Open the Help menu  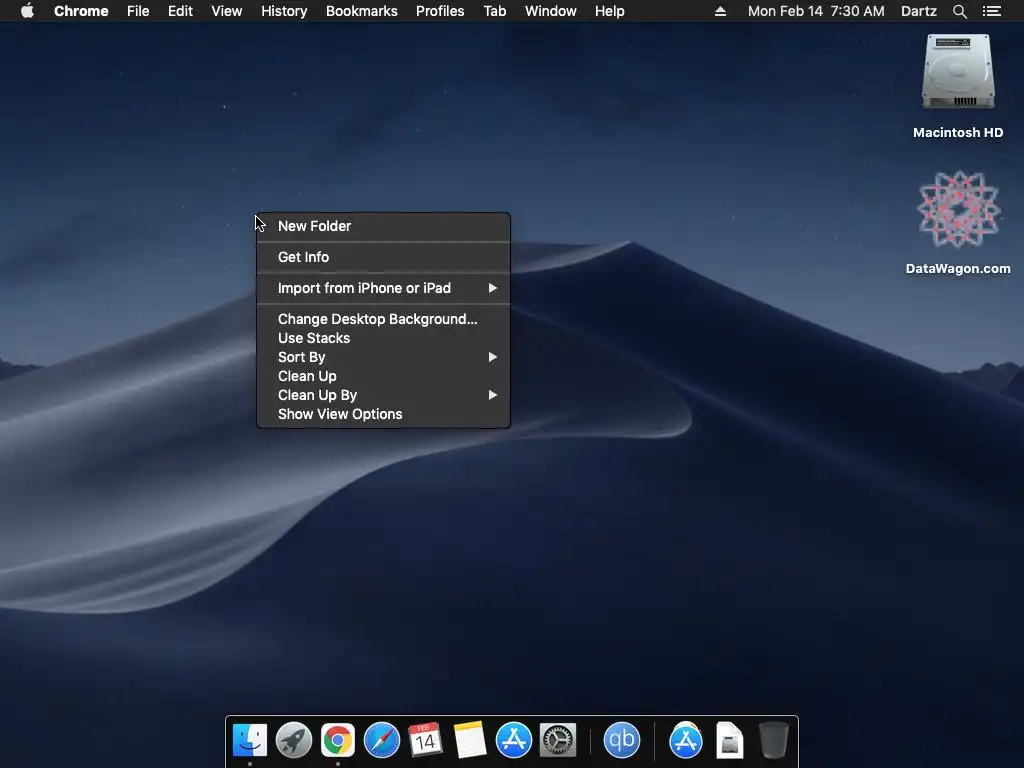point(609,11)
